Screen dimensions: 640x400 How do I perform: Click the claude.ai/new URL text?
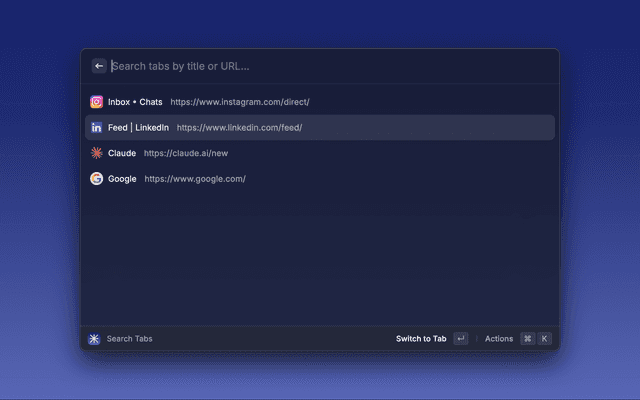coord(186,153)
